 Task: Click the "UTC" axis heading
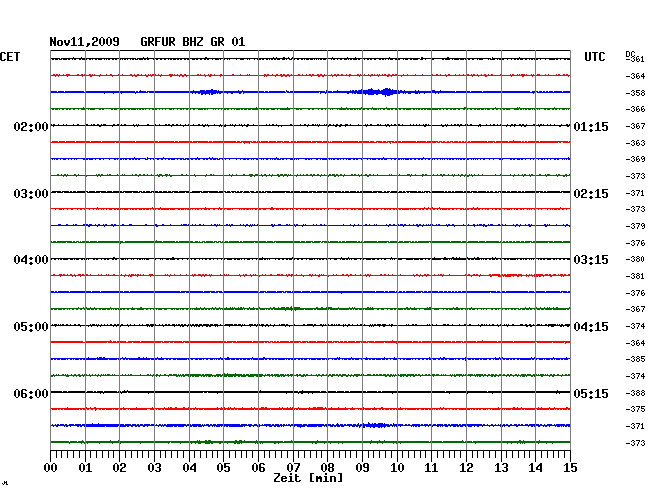coord(594,57)
